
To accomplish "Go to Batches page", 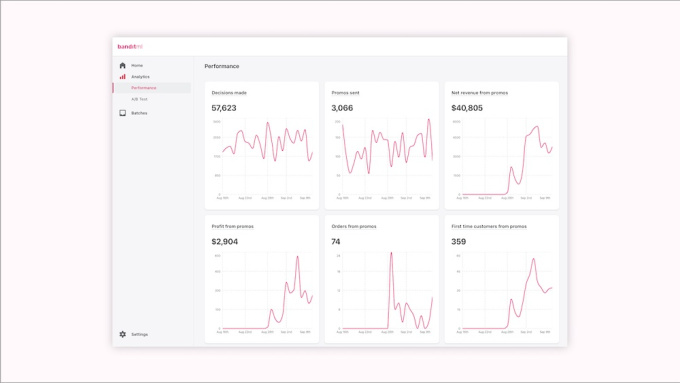I will coord(139,113).
